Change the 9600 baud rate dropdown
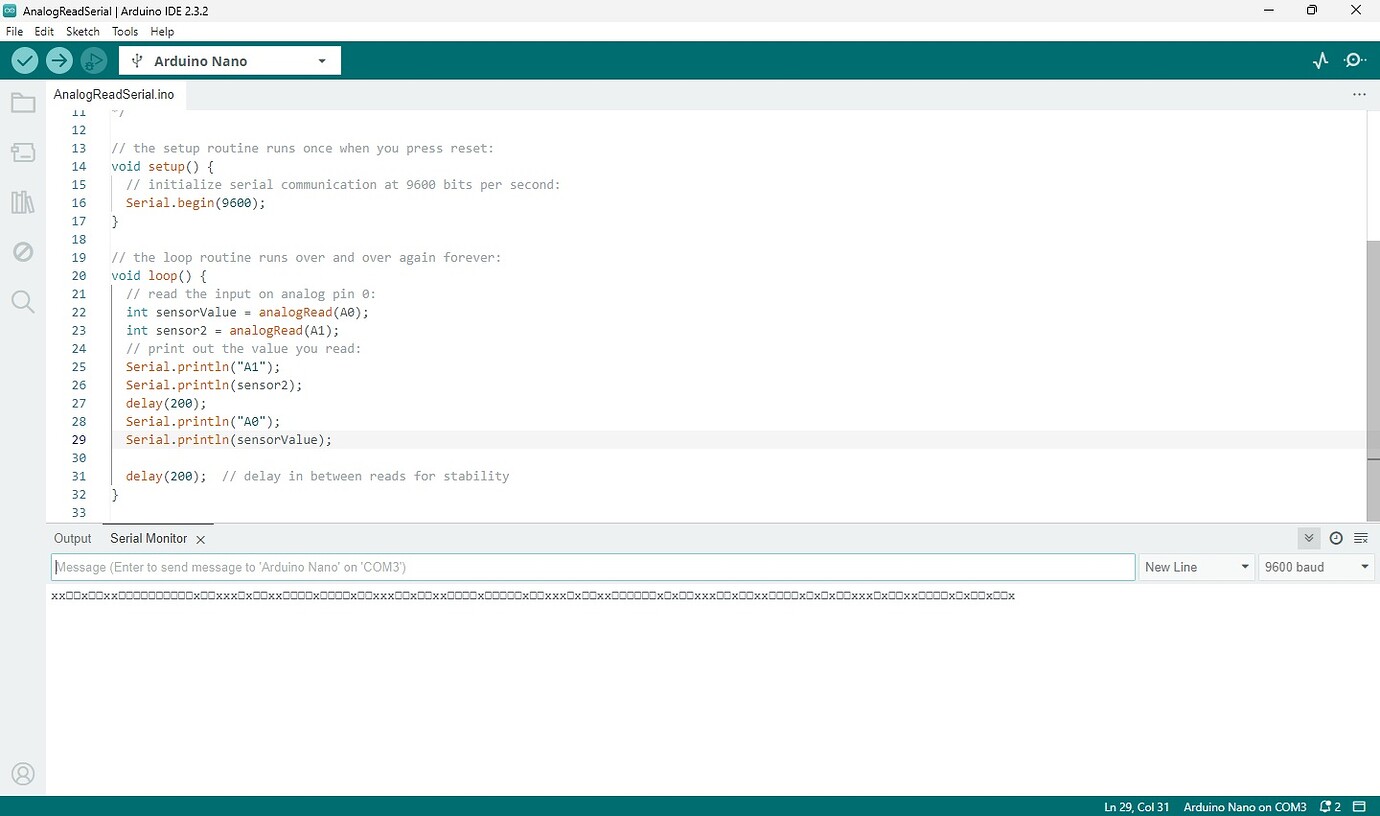The height and width of the screenshot is (816, 1380). tap(1317, 567)
